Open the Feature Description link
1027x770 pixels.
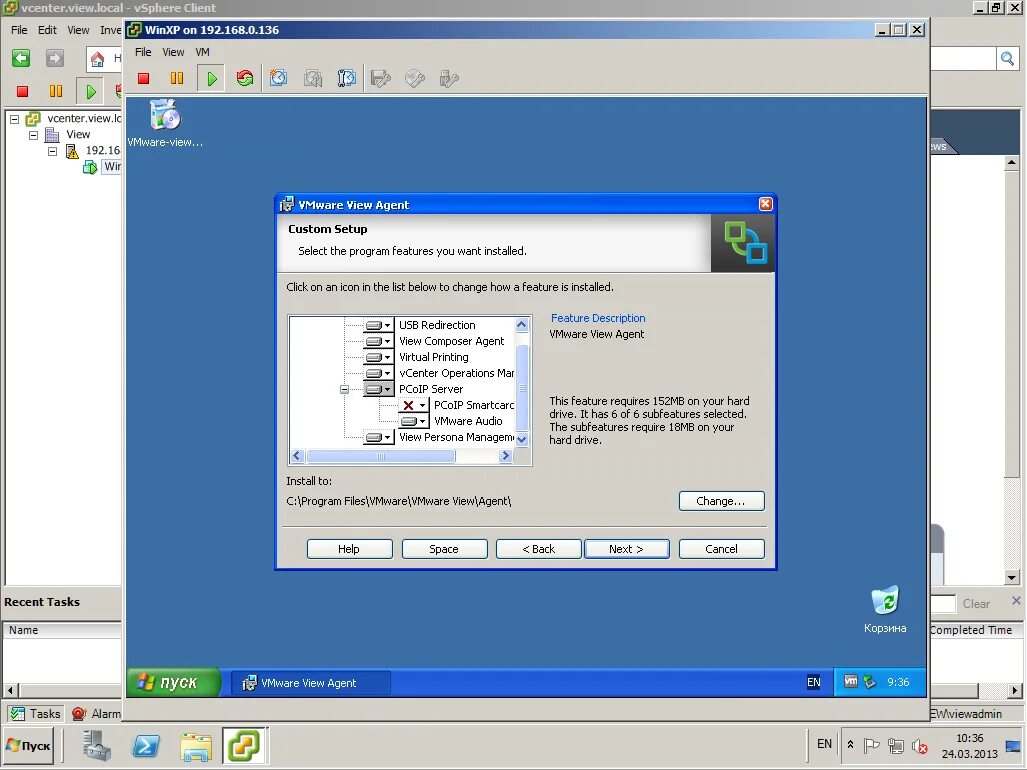(598, 318)
